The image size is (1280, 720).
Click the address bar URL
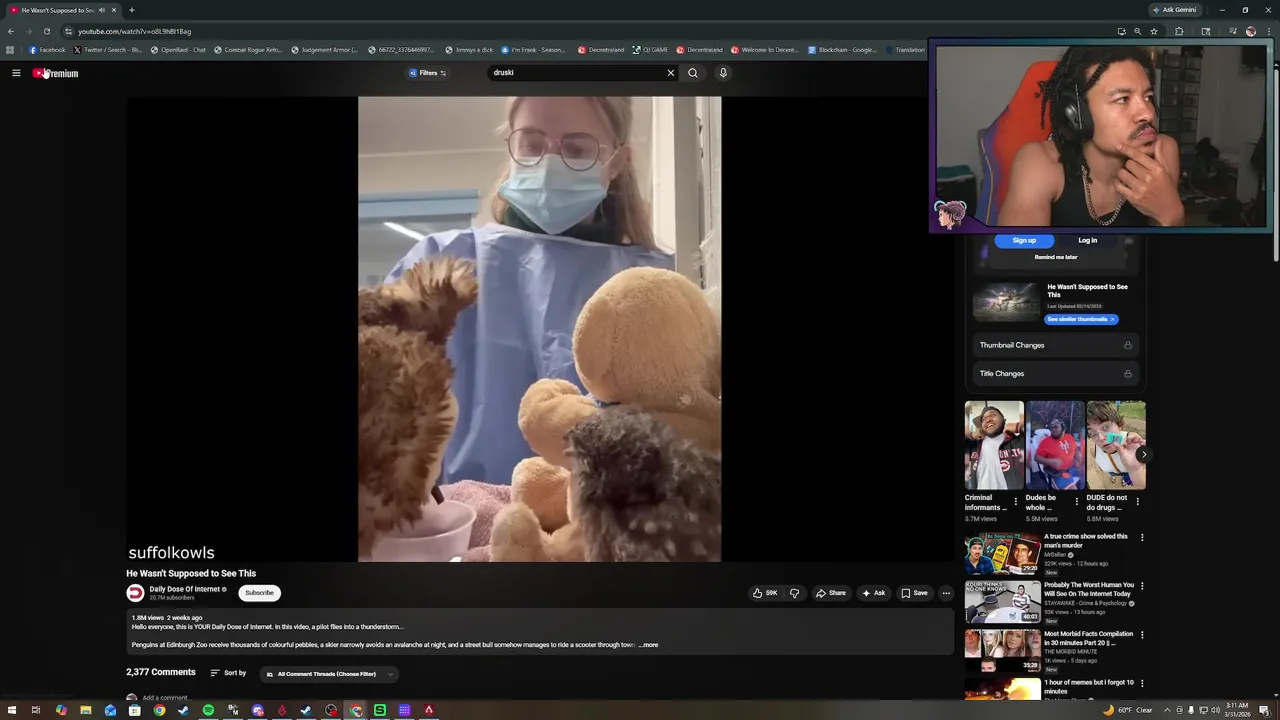pos(135,31)
